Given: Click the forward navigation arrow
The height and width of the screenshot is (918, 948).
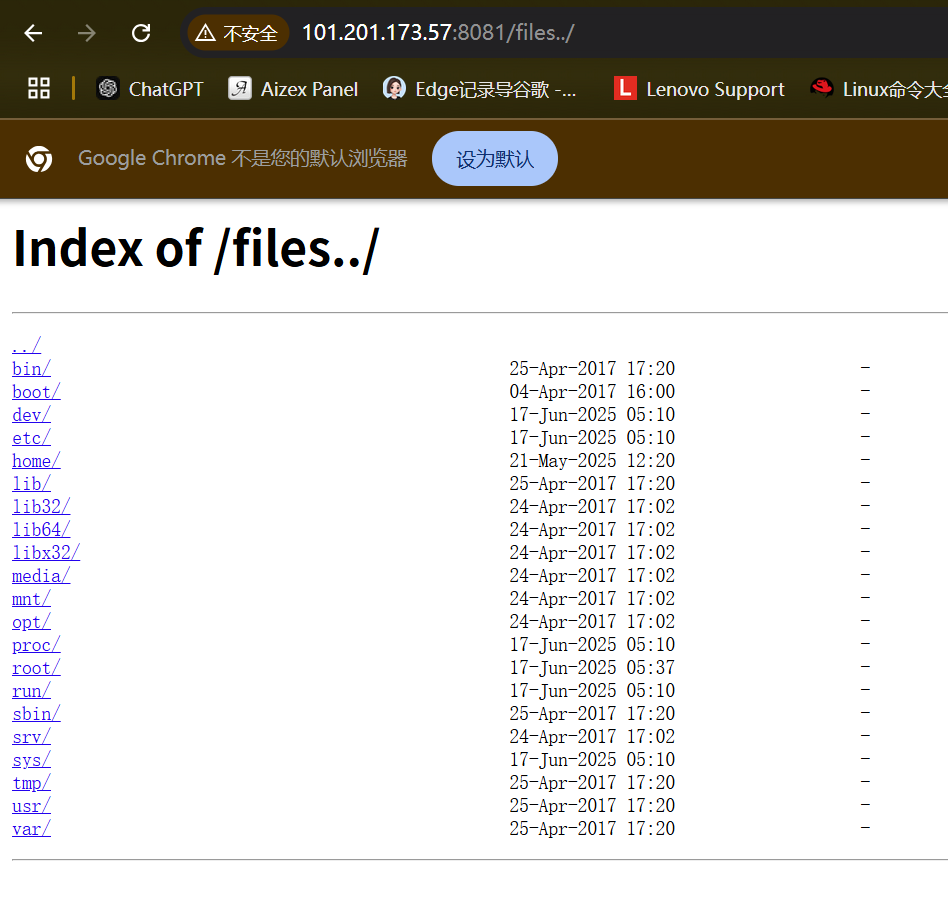Looking at the screenshot, I should pyautogui.click(x=87, y=33).
